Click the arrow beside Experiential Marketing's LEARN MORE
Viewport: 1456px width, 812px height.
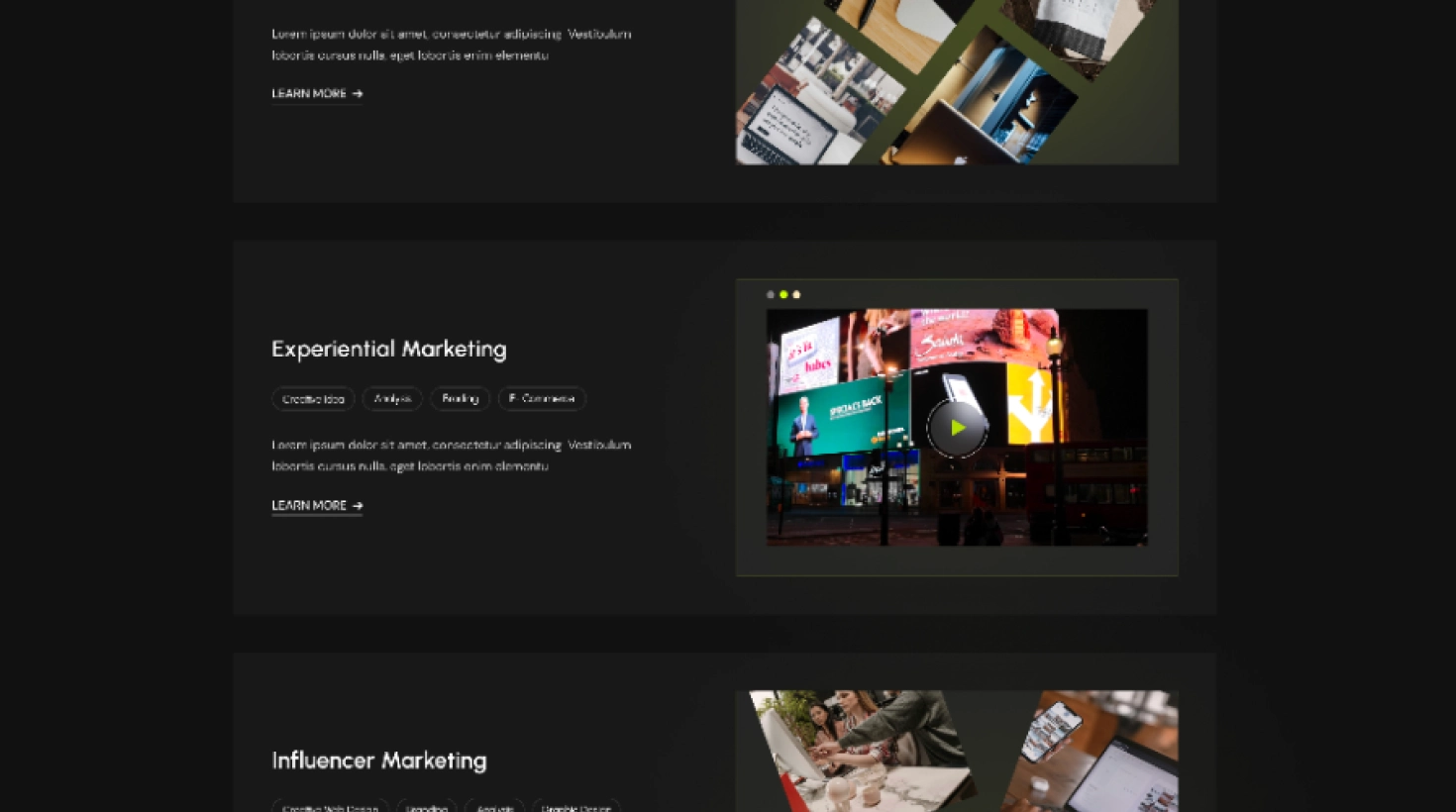pyautogui.click(x=358, y=506)
